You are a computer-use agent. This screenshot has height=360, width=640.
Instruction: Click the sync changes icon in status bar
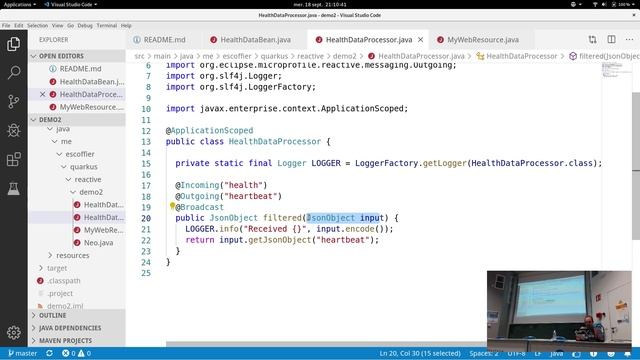point(49,353)
